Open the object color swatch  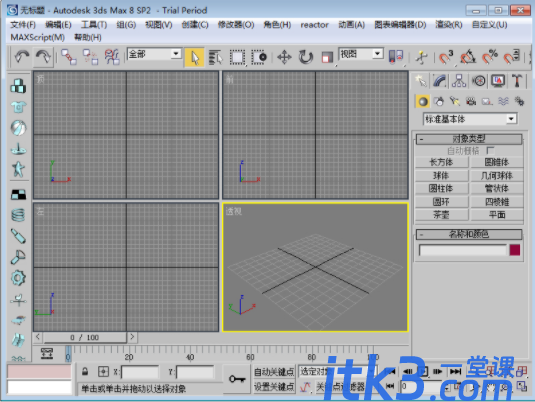click(515, 250)
